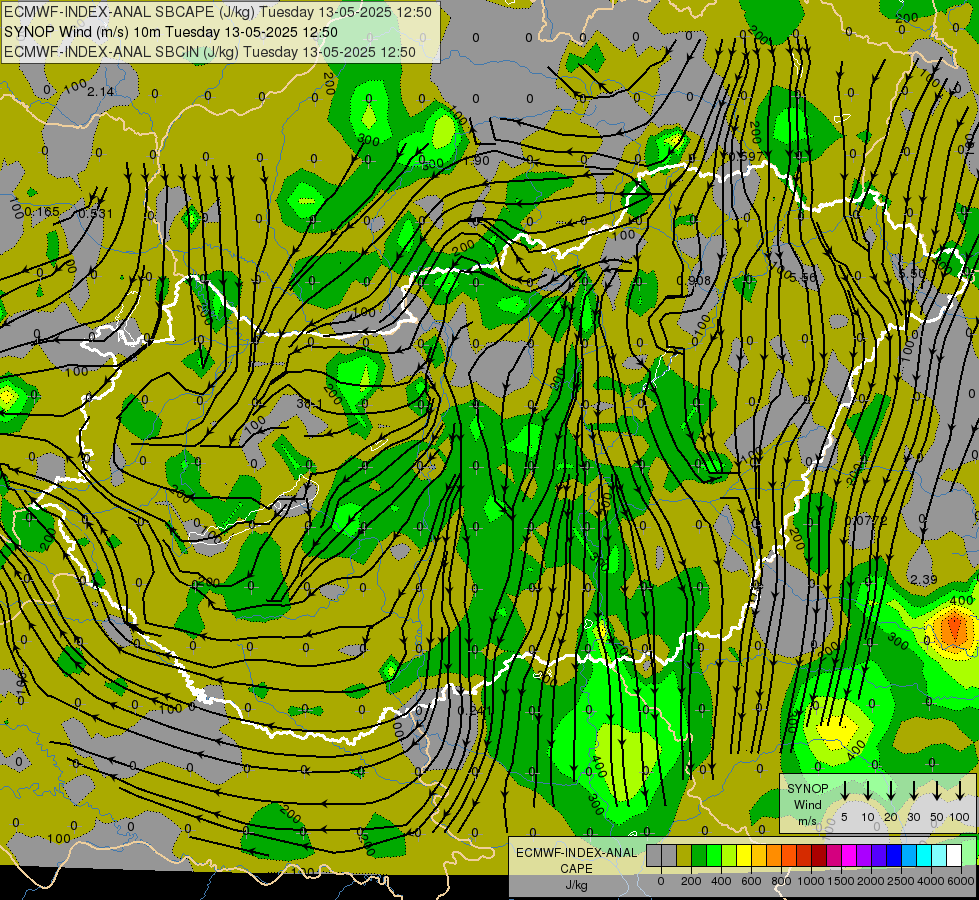Click the 20 m/s wind arrow in legend
The height and width of the screenshot is (900, 979).
(x=890, y=791)
